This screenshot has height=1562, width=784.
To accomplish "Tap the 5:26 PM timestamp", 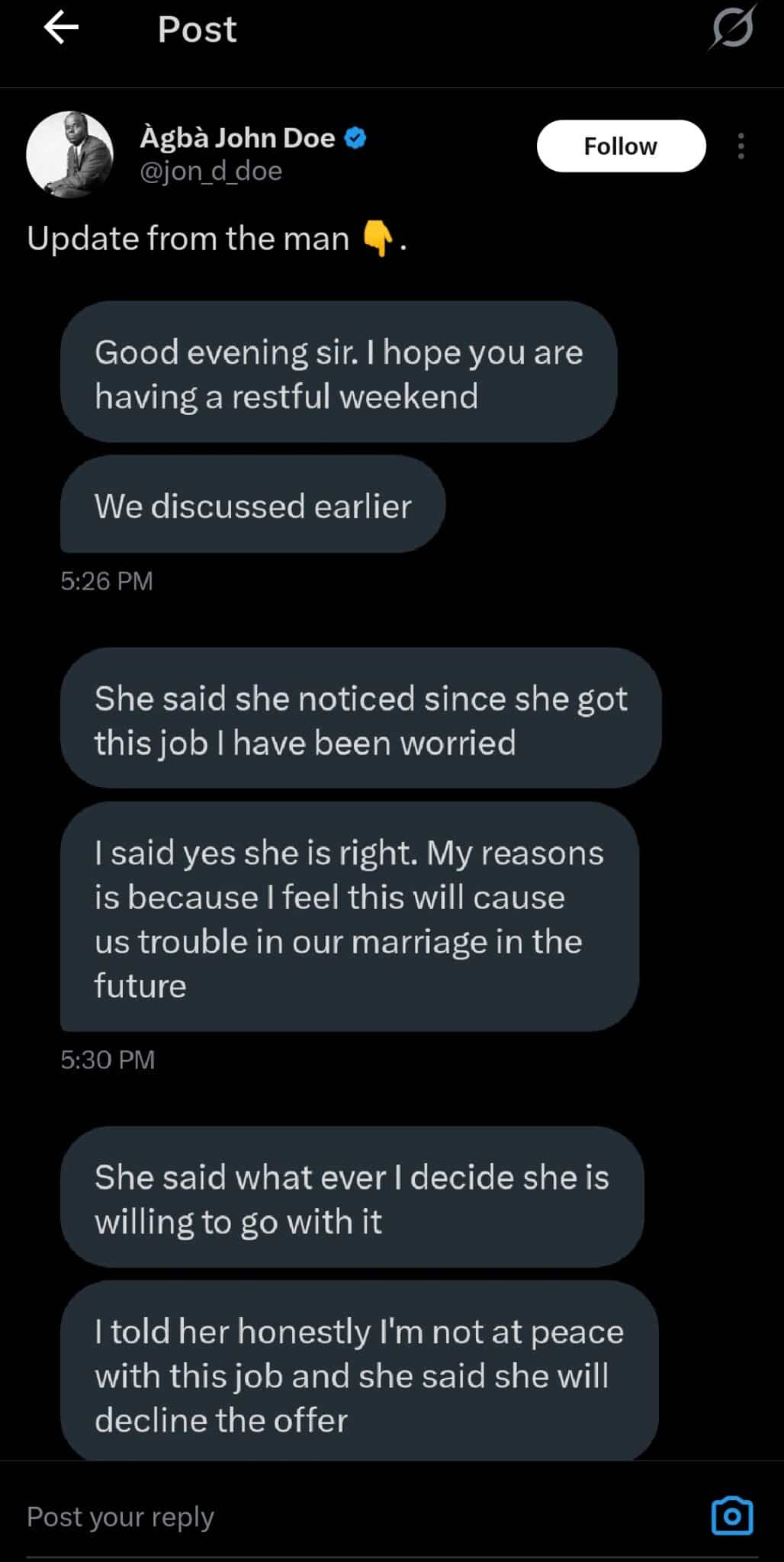I will (x=107, y=581).
